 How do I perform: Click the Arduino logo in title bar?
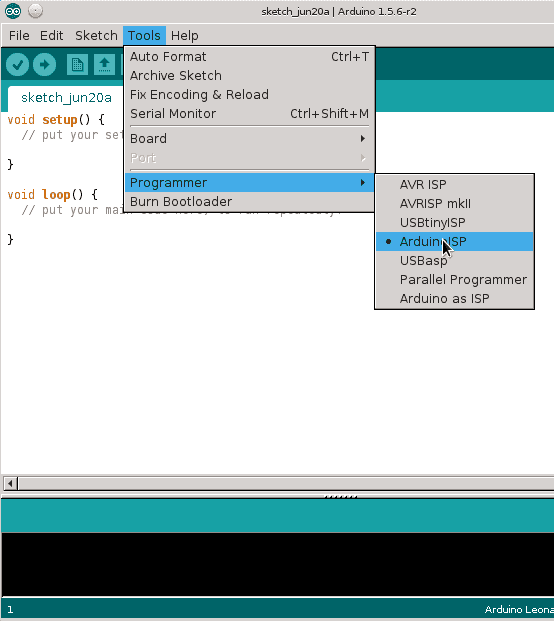(x=13, y=11)
